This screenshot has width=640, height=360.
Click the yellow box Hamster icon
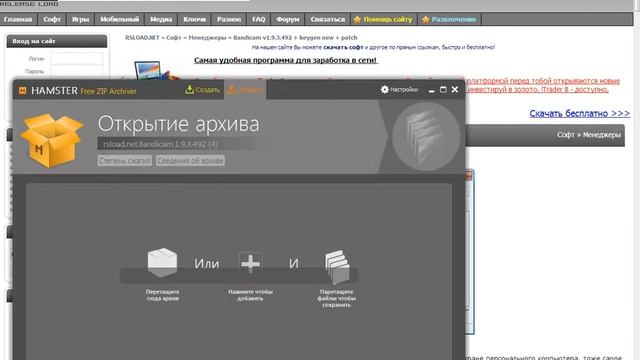[x=52, y=140]
